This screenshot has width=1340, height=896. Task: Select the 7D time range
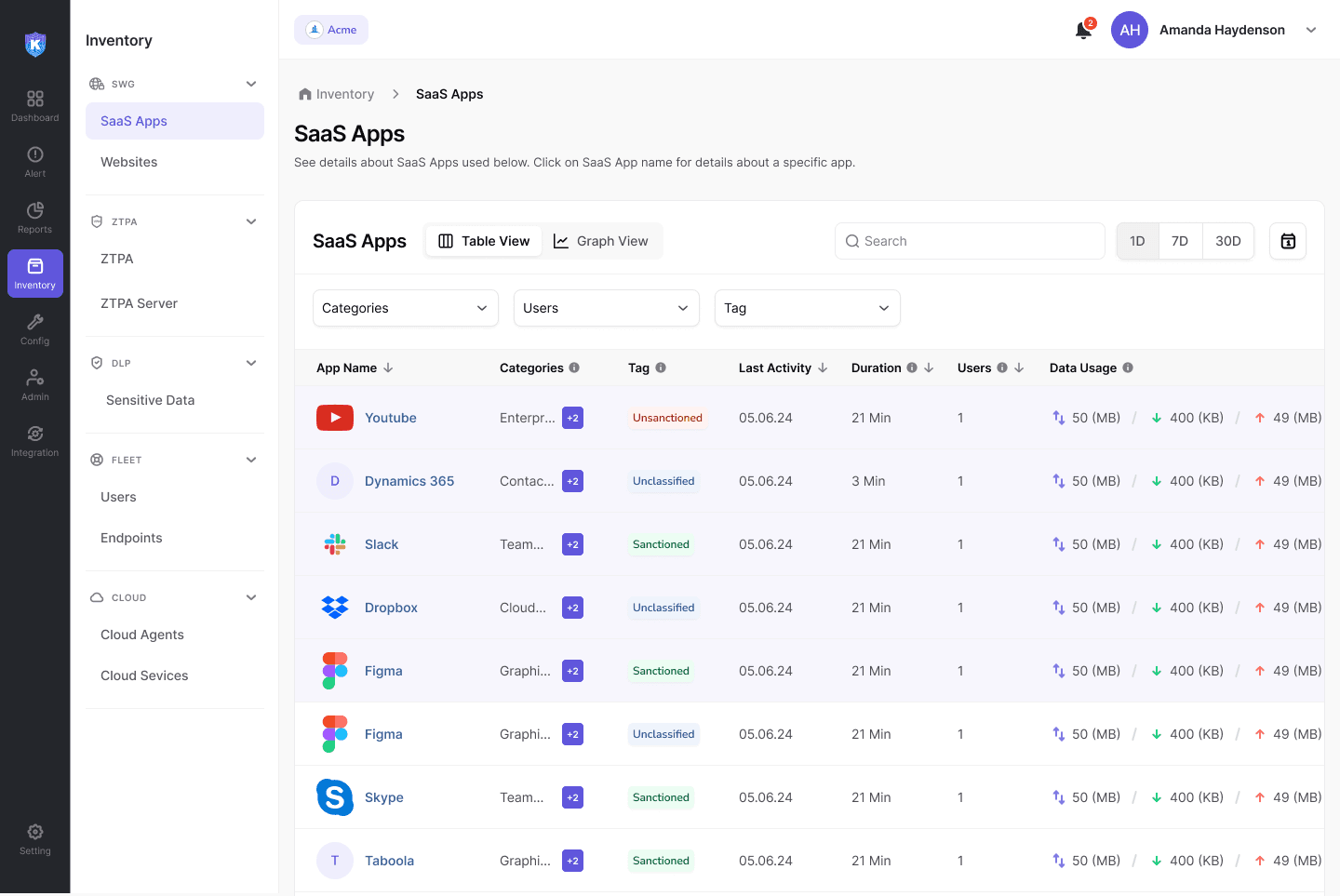coord(1180,241)
